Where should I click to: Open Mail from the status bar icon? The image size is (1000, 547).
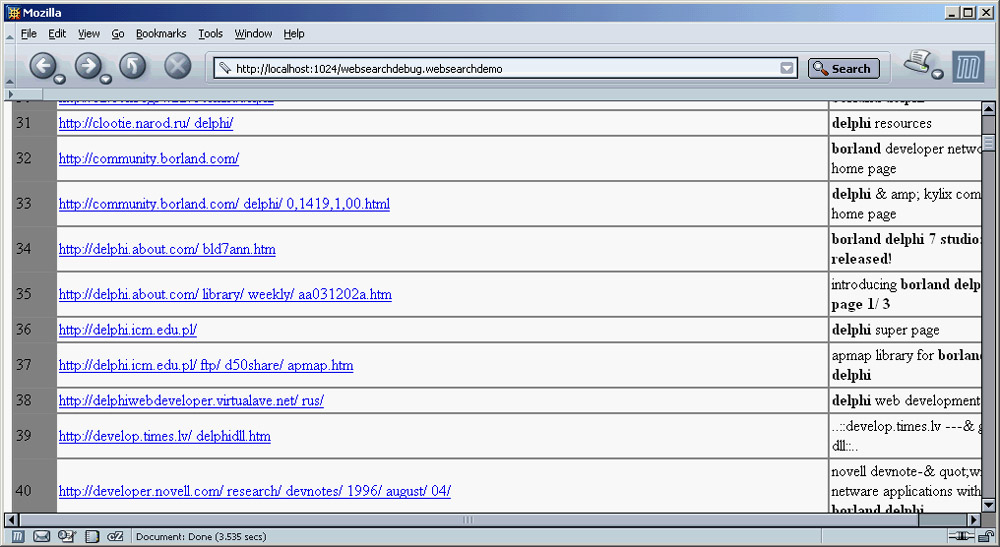(x=42, y=537)
